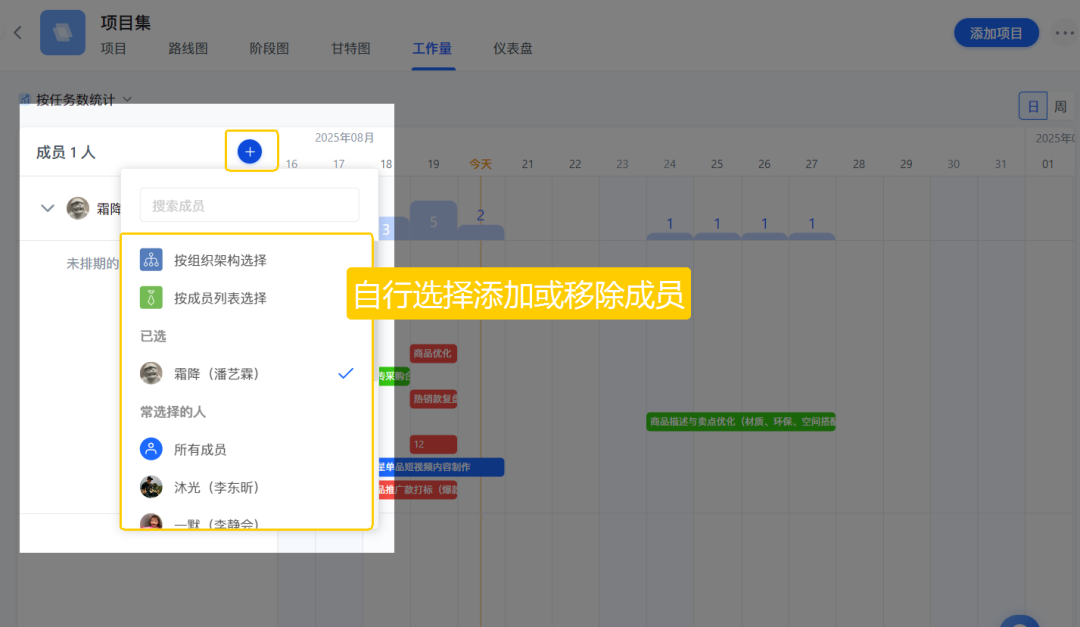
Task: Switch to 日 day view
Action: click(x=1033, y=106)
